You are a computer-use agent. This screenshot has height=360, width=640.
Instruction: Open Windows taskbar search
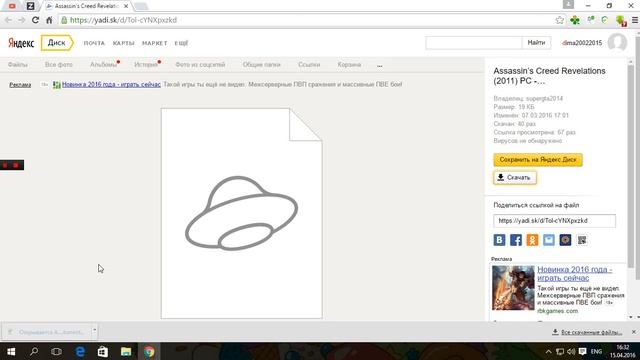coord(34,351)
